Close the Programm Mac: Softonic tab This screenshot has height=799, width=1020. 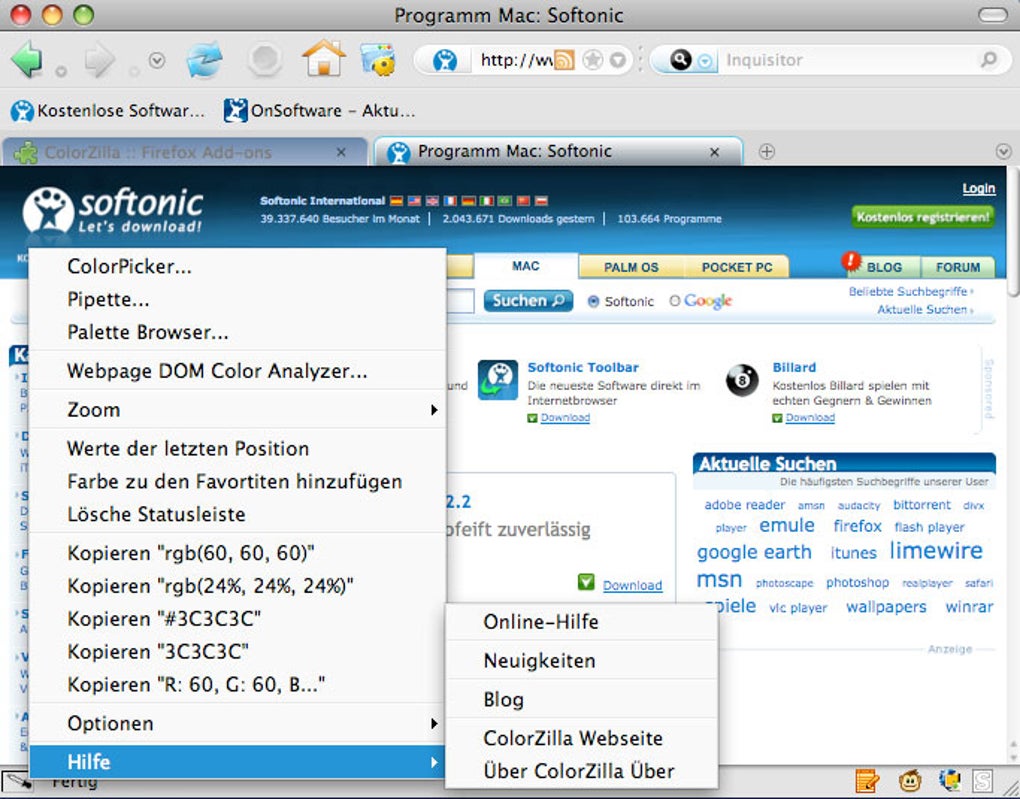[x=714, y=152]
